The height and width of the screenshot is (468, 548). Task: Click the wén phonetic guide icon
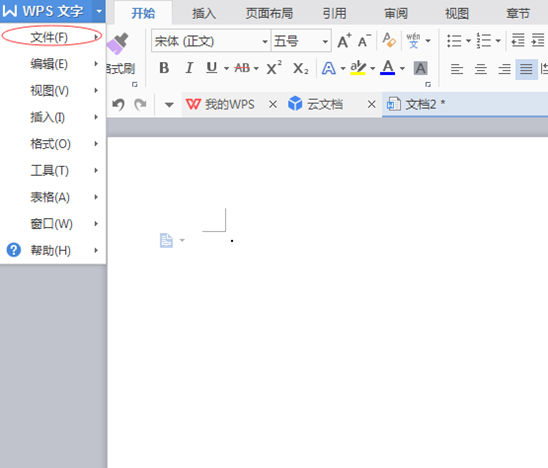click(413, 41)
